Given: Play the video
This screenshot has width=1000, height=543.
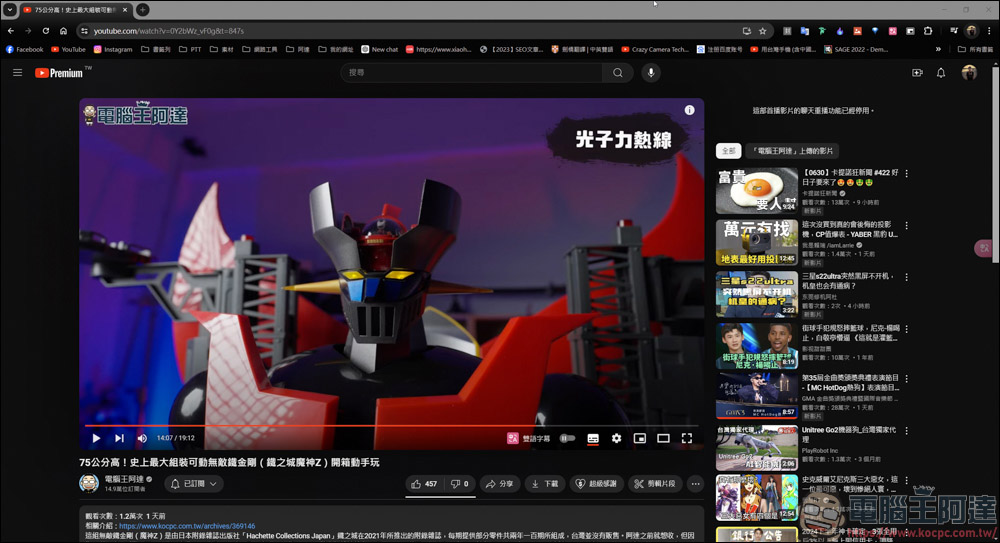Looking at the screenshot, I should click(96, 438).
